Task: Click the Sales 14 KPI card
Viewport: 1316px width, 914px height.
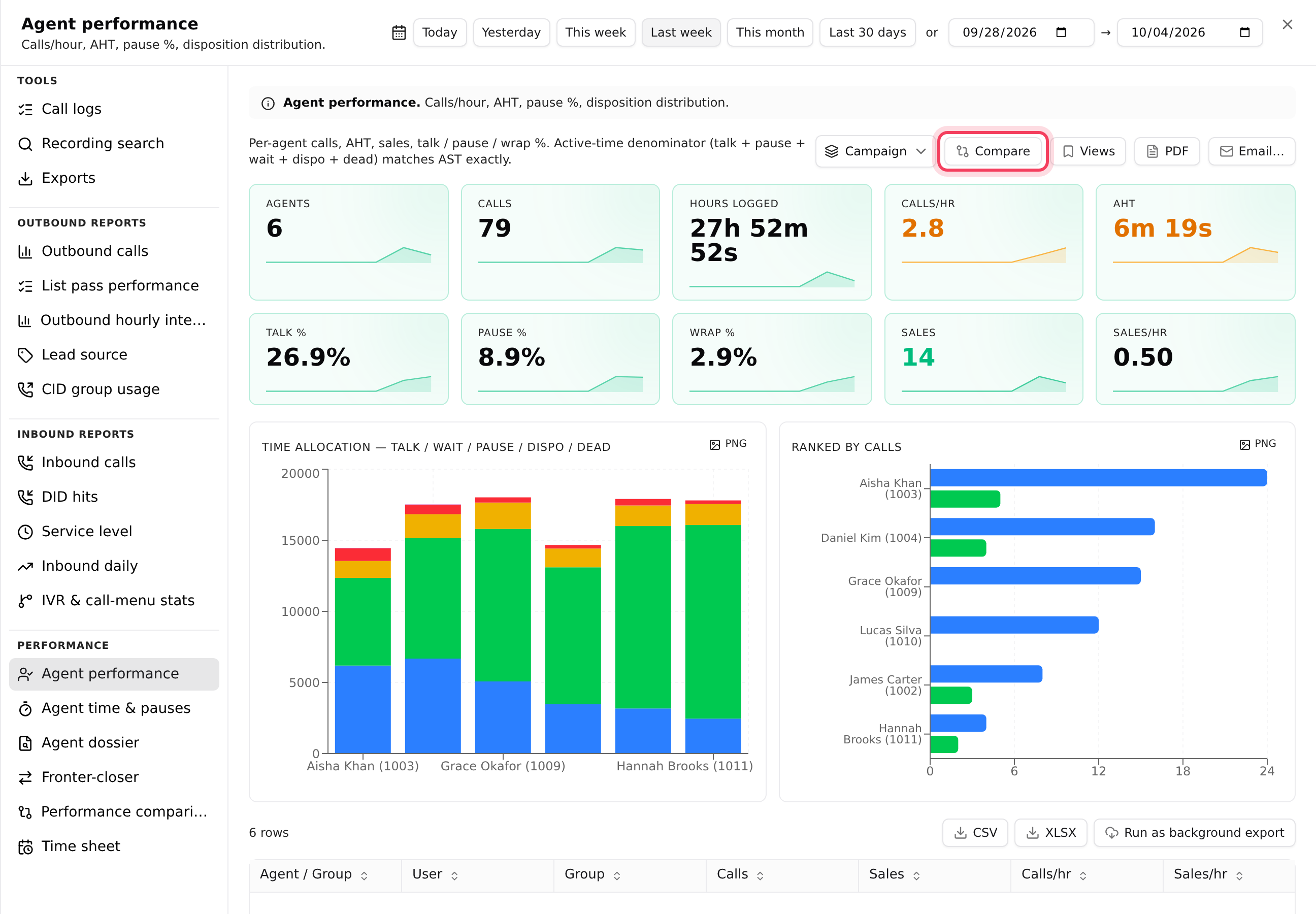Action: coord(984,359)
